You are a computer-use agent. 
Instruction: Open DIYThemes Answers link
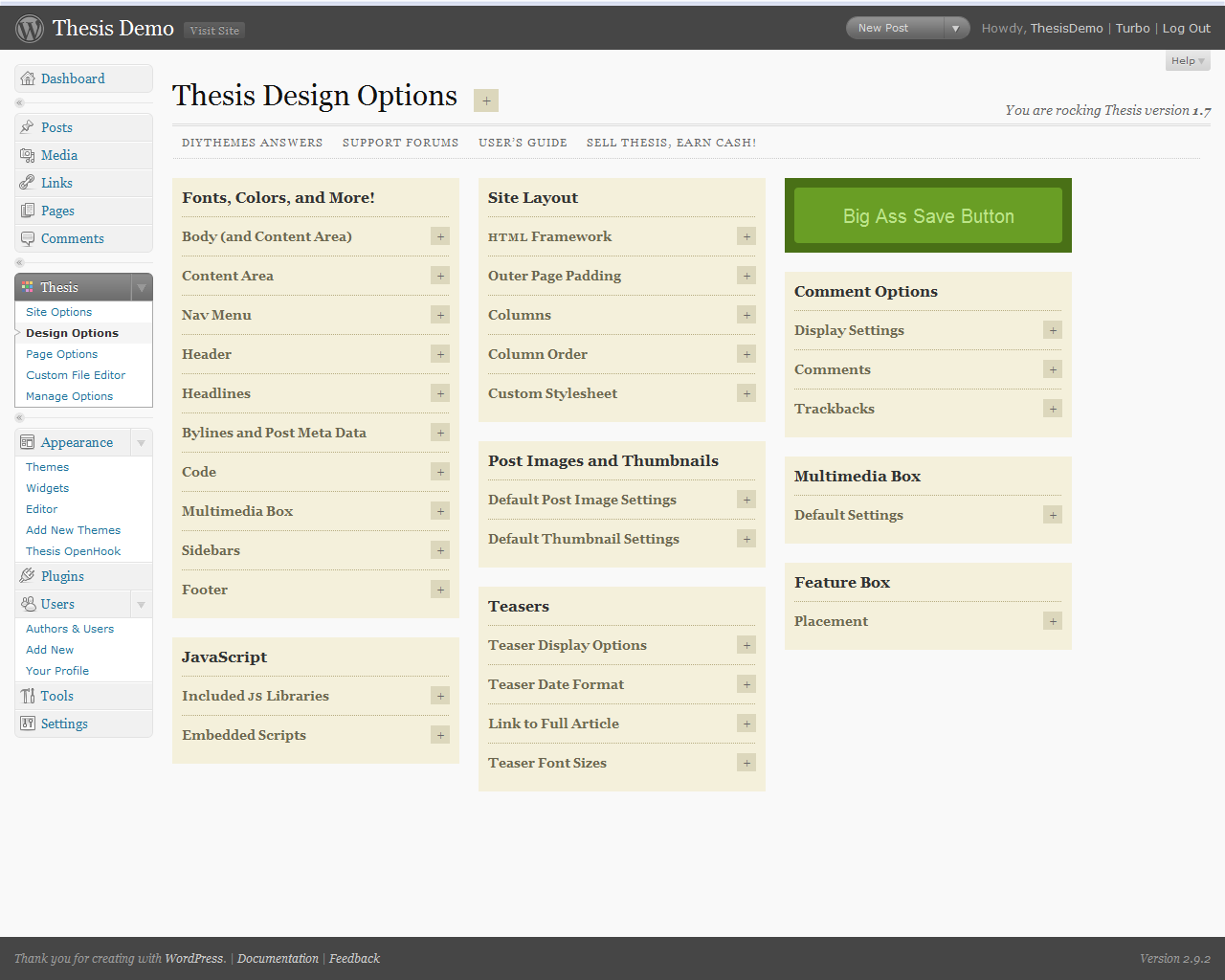click(x=253, y=143)
